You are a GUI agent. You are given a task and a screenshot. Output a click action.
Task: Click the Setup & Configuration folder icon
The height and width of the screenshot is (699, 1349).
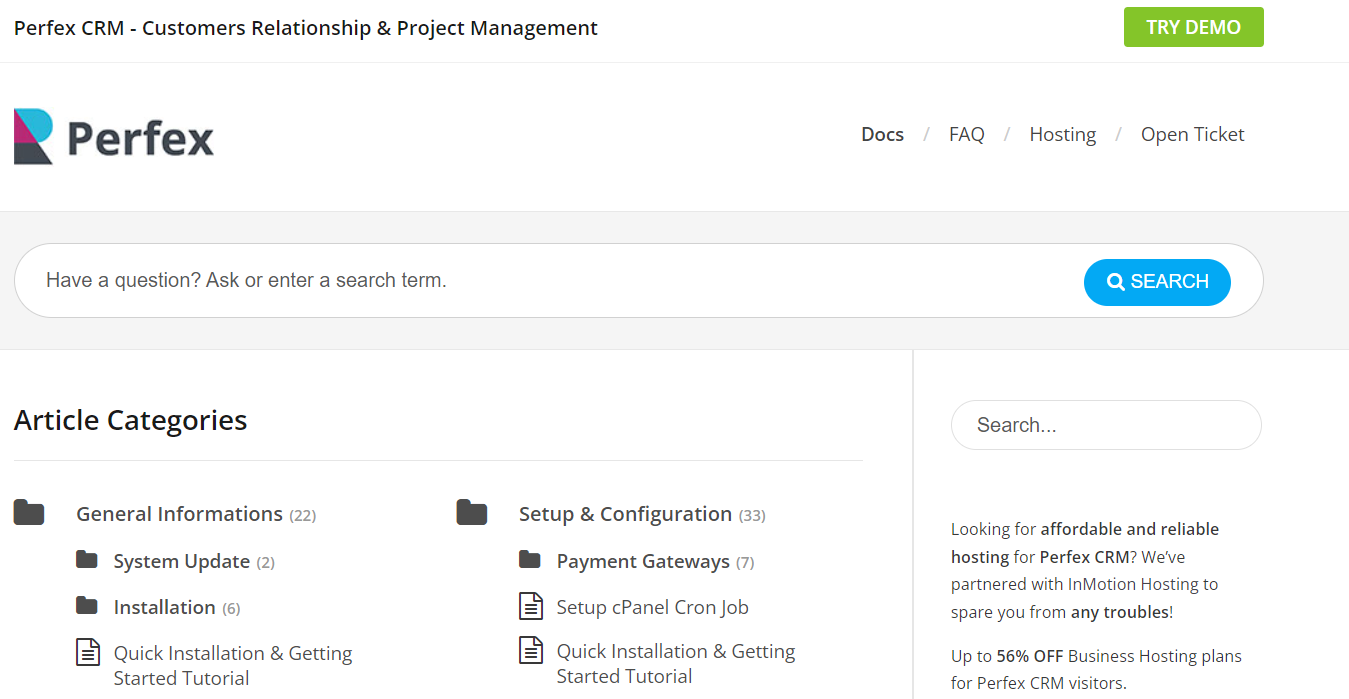(x=471, y=514)
